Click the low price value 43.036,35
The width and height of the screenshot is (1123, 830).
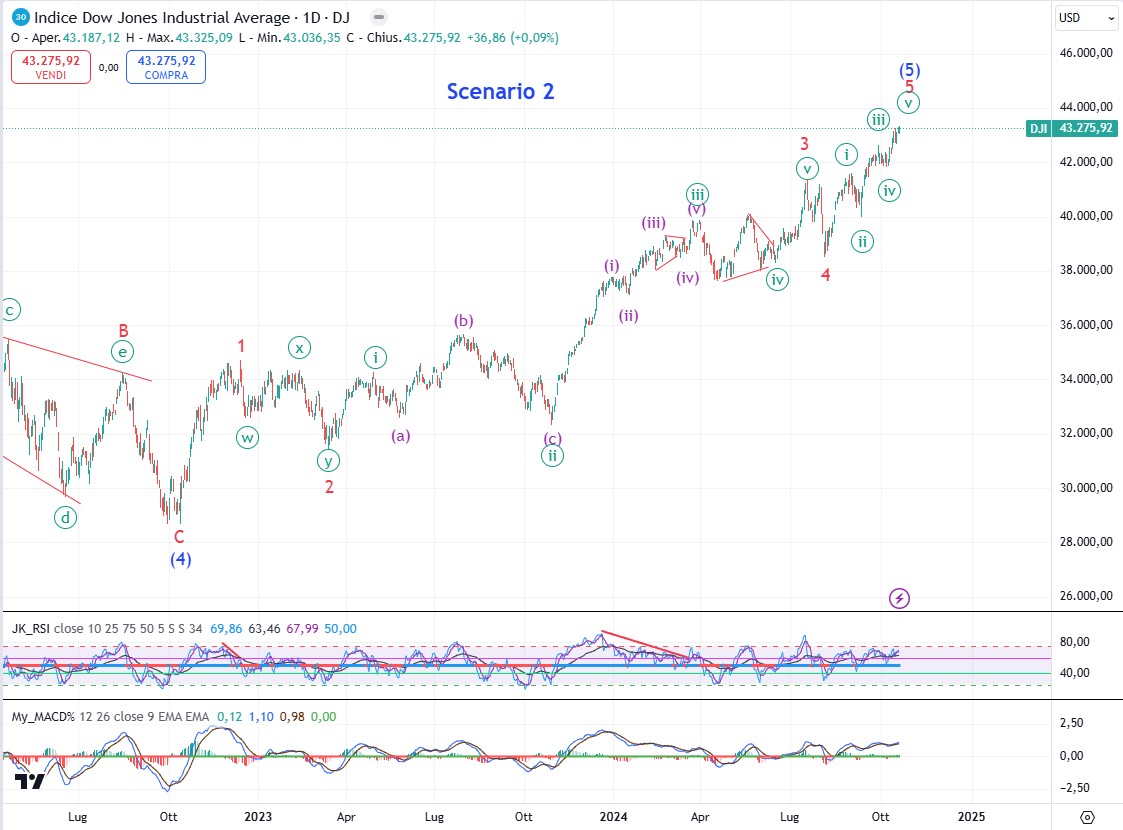click(312, 38)
